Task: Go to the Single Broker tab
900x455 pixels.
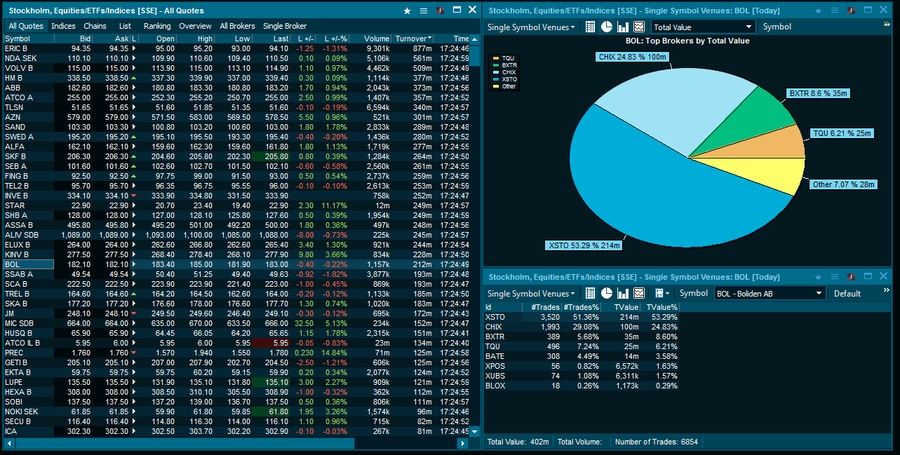Action: (285, 25)
